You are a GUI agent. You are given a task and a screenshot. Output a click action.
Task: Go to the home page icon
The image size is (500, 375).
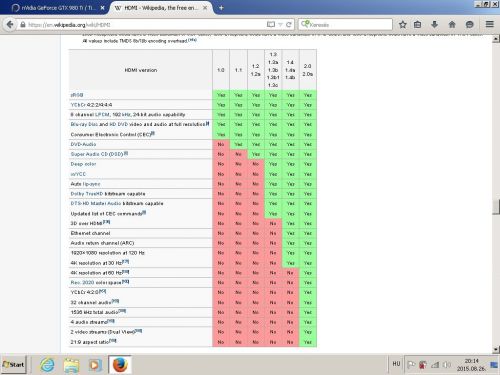pyautogui.click(x=452, y=24)
